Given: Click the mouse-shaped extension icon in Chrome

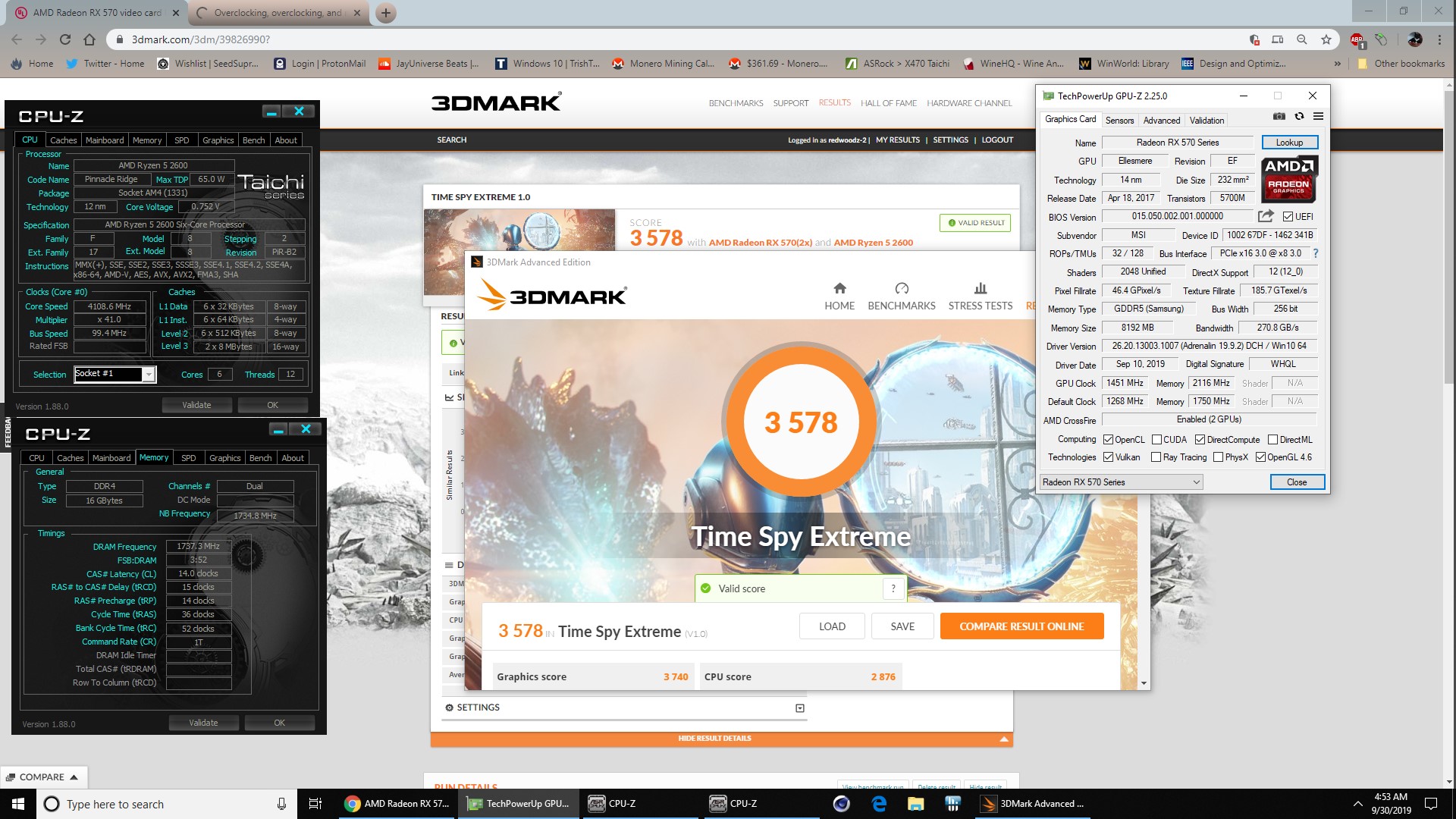Looking at the screenshot, I should click(x=1381, y=39).
